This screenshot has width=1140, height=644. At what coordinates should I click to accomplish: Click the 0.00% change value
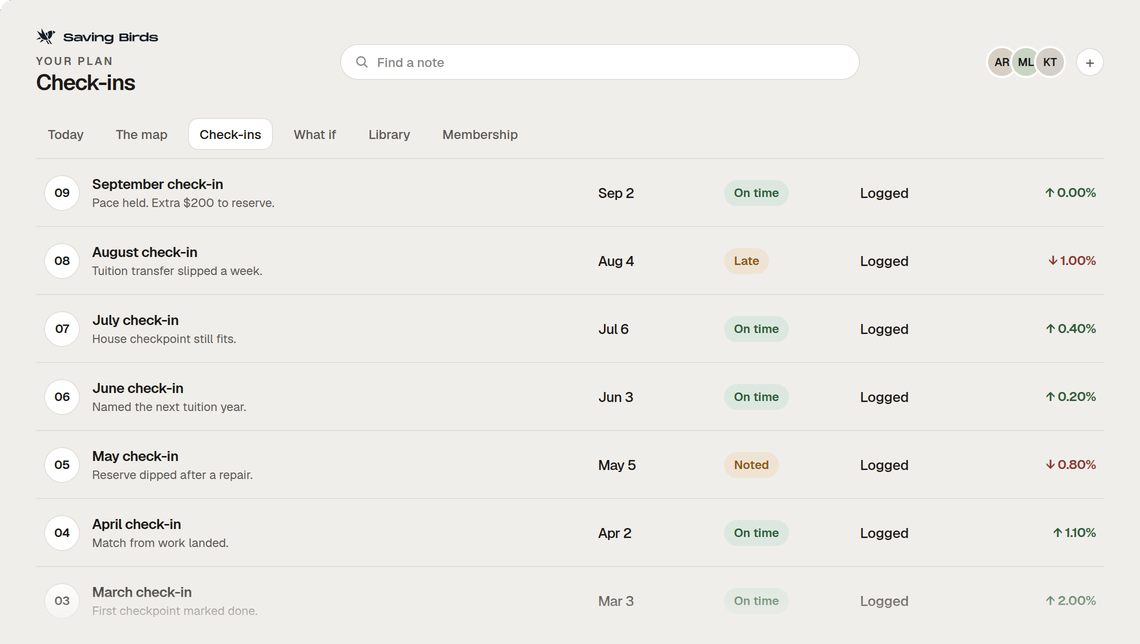click(x=1070, y=193)
